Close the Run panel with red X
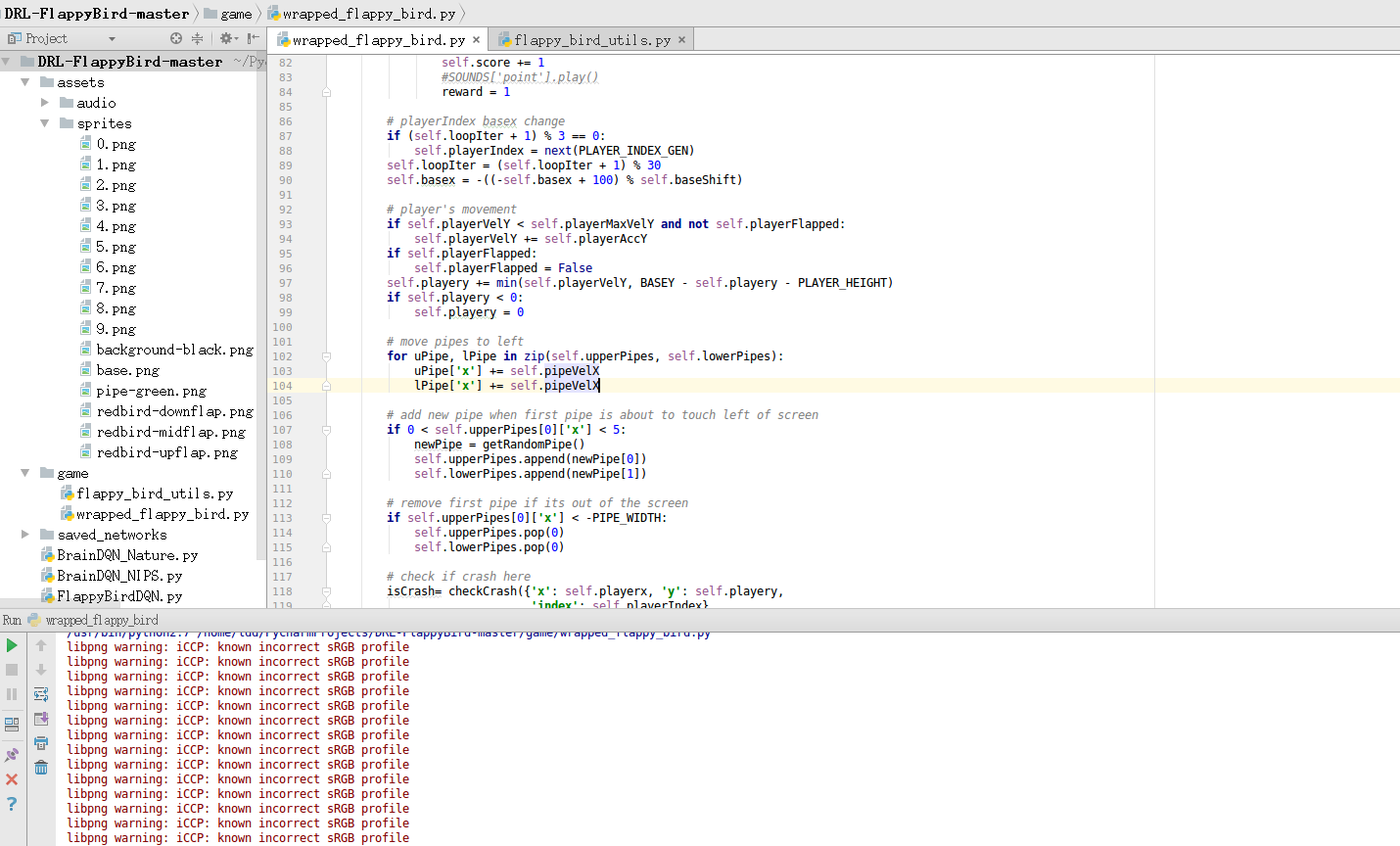This screenshot has height=846, width=1400. point(12,779)
